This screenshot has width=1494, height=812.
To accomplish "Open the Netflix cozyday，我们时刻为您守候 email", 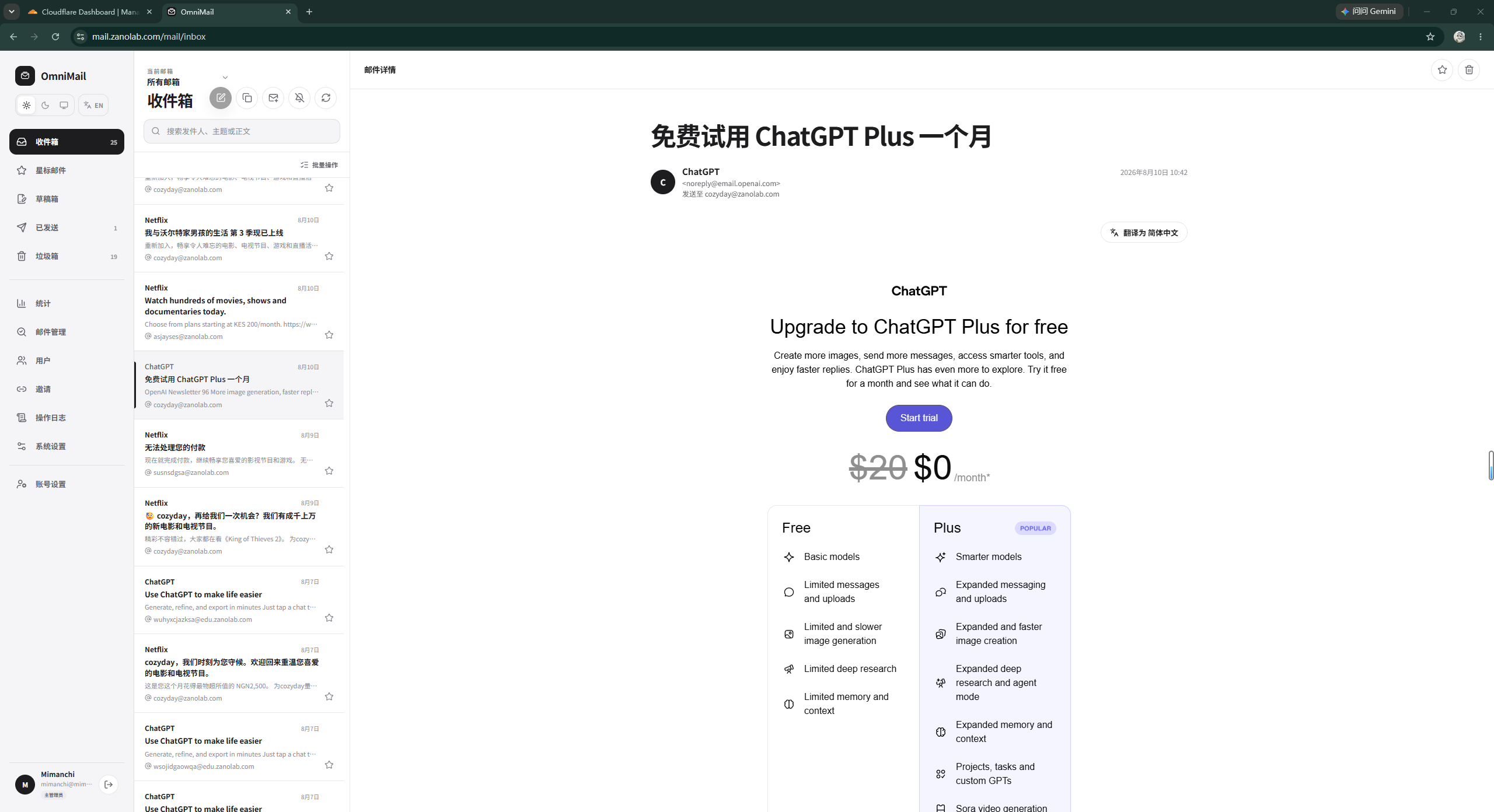I will 239,673.
